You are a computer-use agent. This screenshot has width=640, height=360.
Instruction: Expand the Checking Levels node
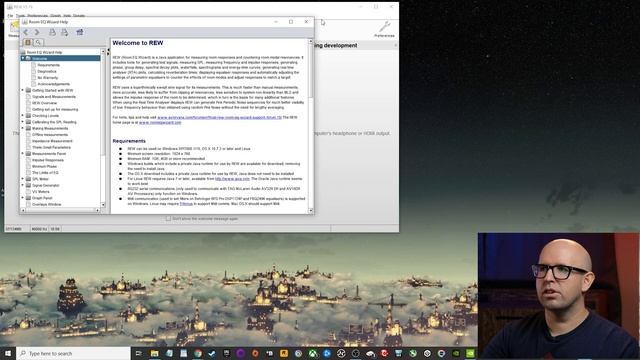click(x=23, y=116)
